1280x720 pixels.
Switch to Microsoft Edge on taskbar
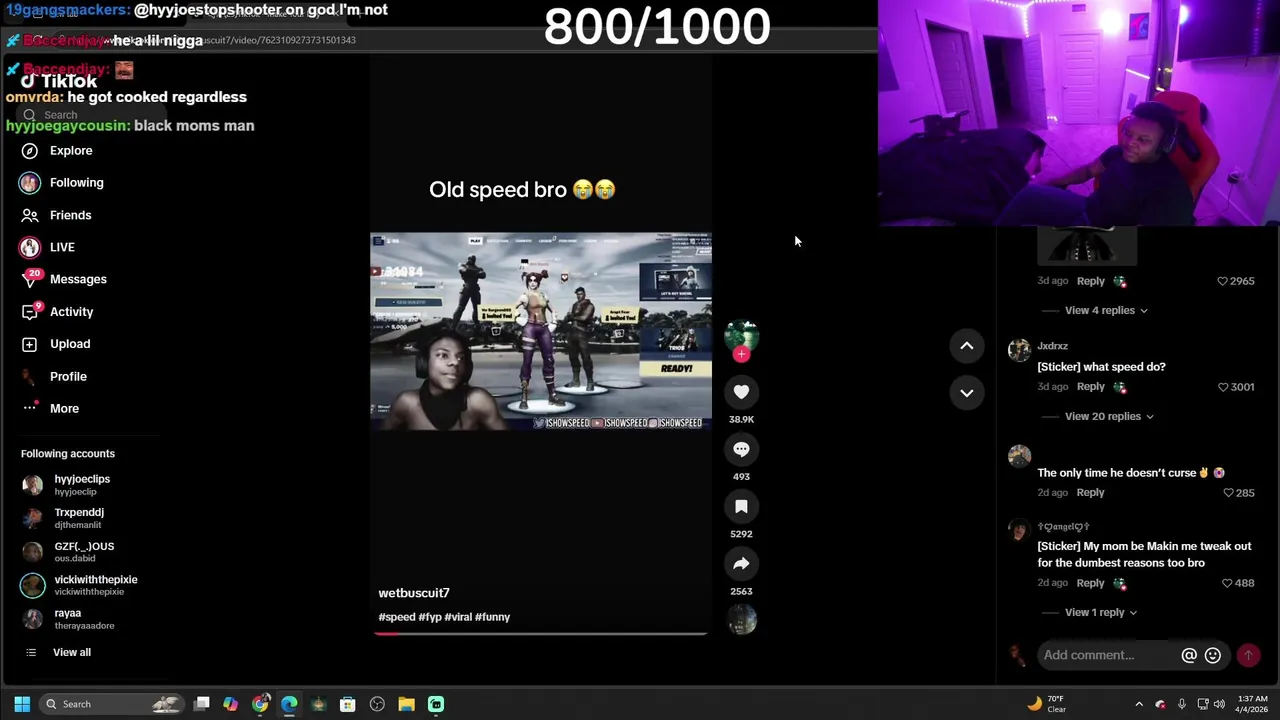[289, 704]
